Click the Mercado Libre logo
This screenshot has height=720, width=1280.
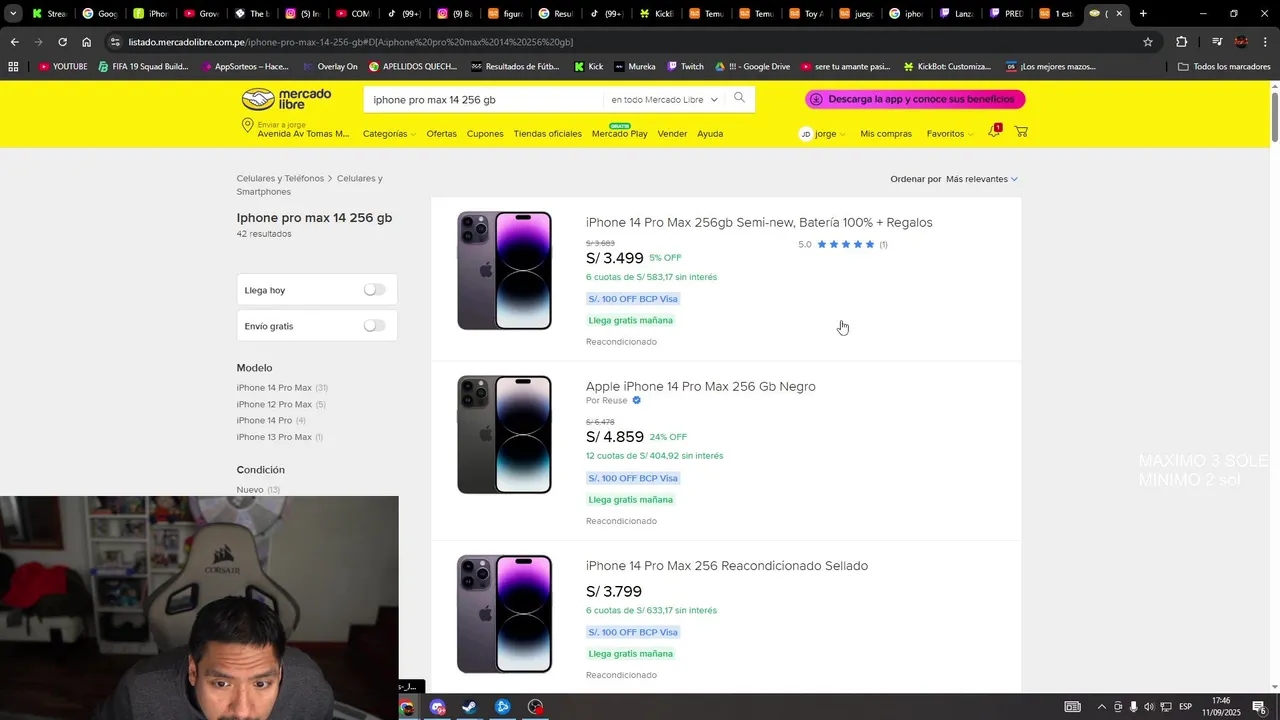click(286, 99)
